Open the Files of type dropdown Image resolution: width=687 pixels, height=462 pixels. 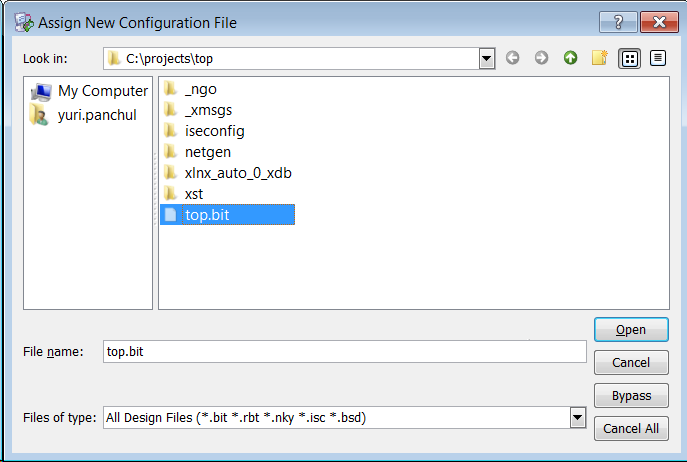pyautogui.click(x=577, y=417)
